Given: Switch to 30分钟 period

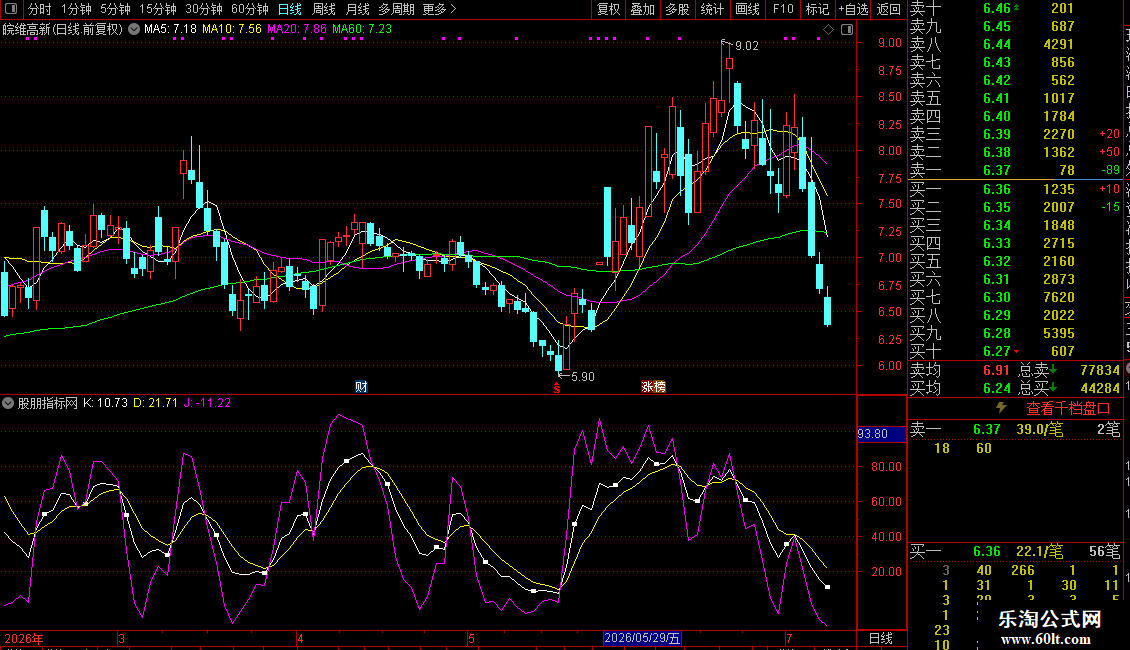Looking at the screenshot, I should 204,9.
